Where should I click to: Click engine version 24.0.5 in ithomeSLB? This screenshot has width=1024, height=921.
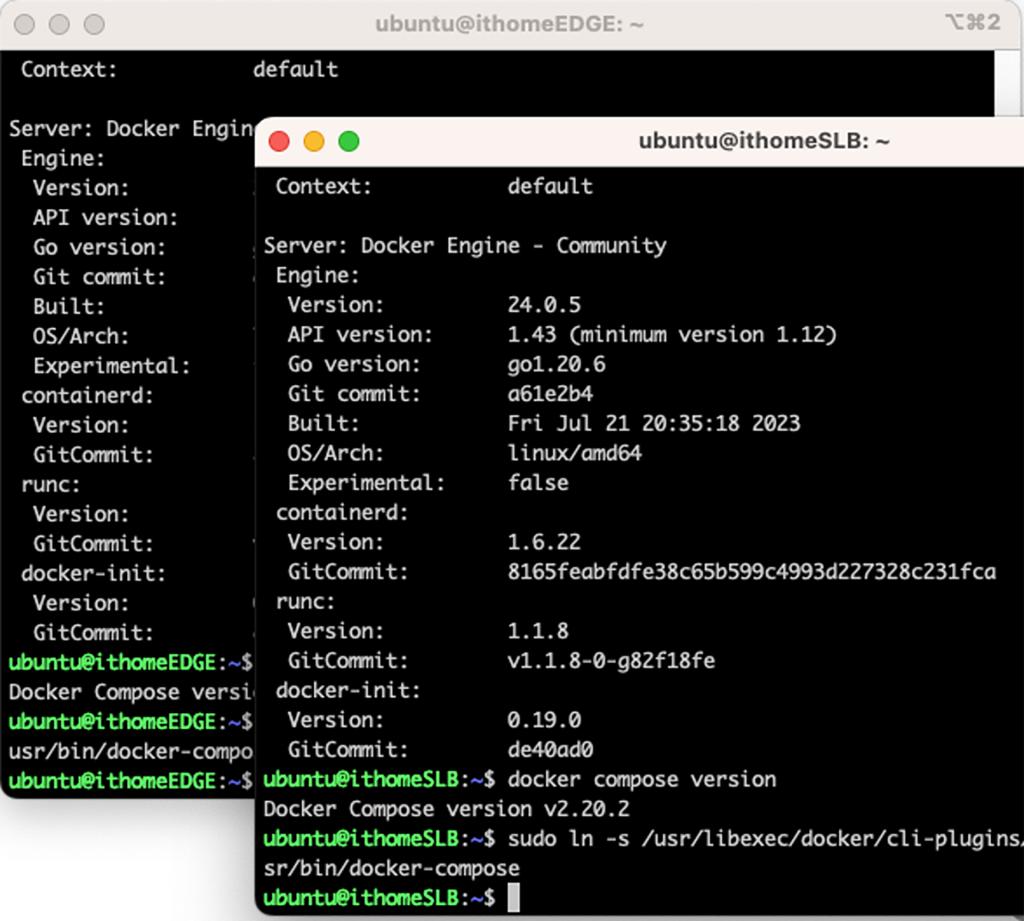pyautogui.click(x=544, y=305)
